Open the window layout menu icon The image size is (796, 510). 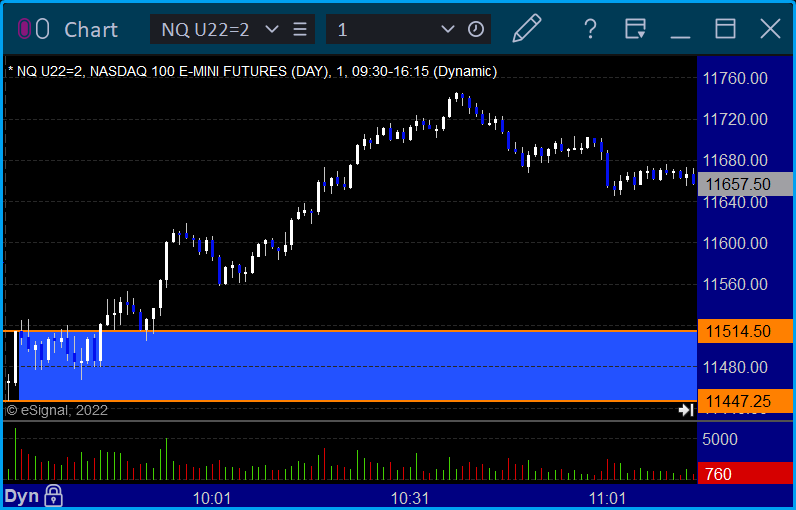(x=635, y=29)
